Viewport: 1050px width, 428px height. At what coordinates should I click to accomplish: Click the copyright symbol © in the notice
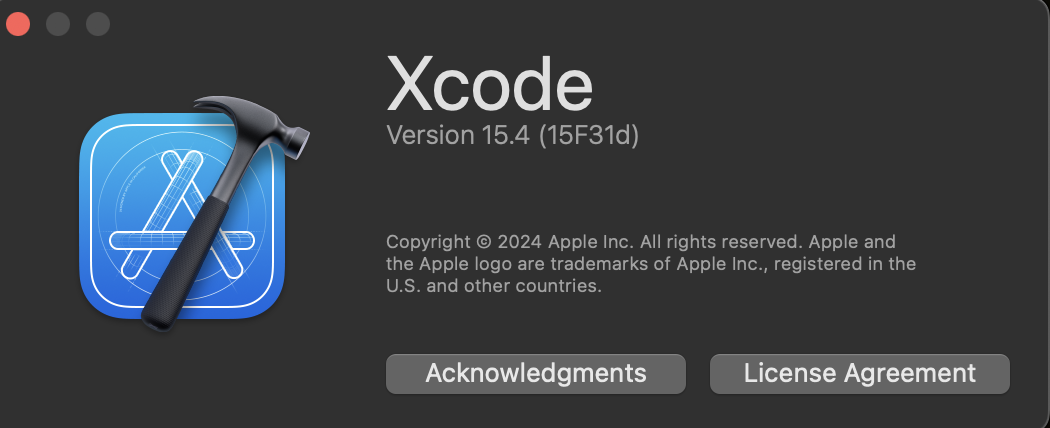(x=483, y=242)
